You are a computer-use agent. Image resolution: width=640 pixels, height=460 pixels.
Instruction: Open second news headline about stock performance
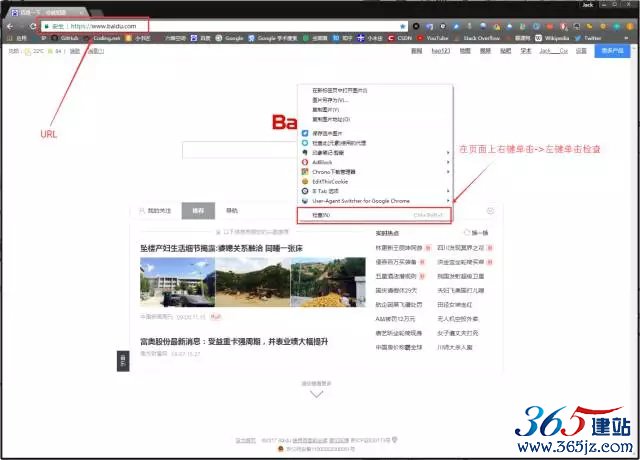pyautogui.click(x=234, y=342)
